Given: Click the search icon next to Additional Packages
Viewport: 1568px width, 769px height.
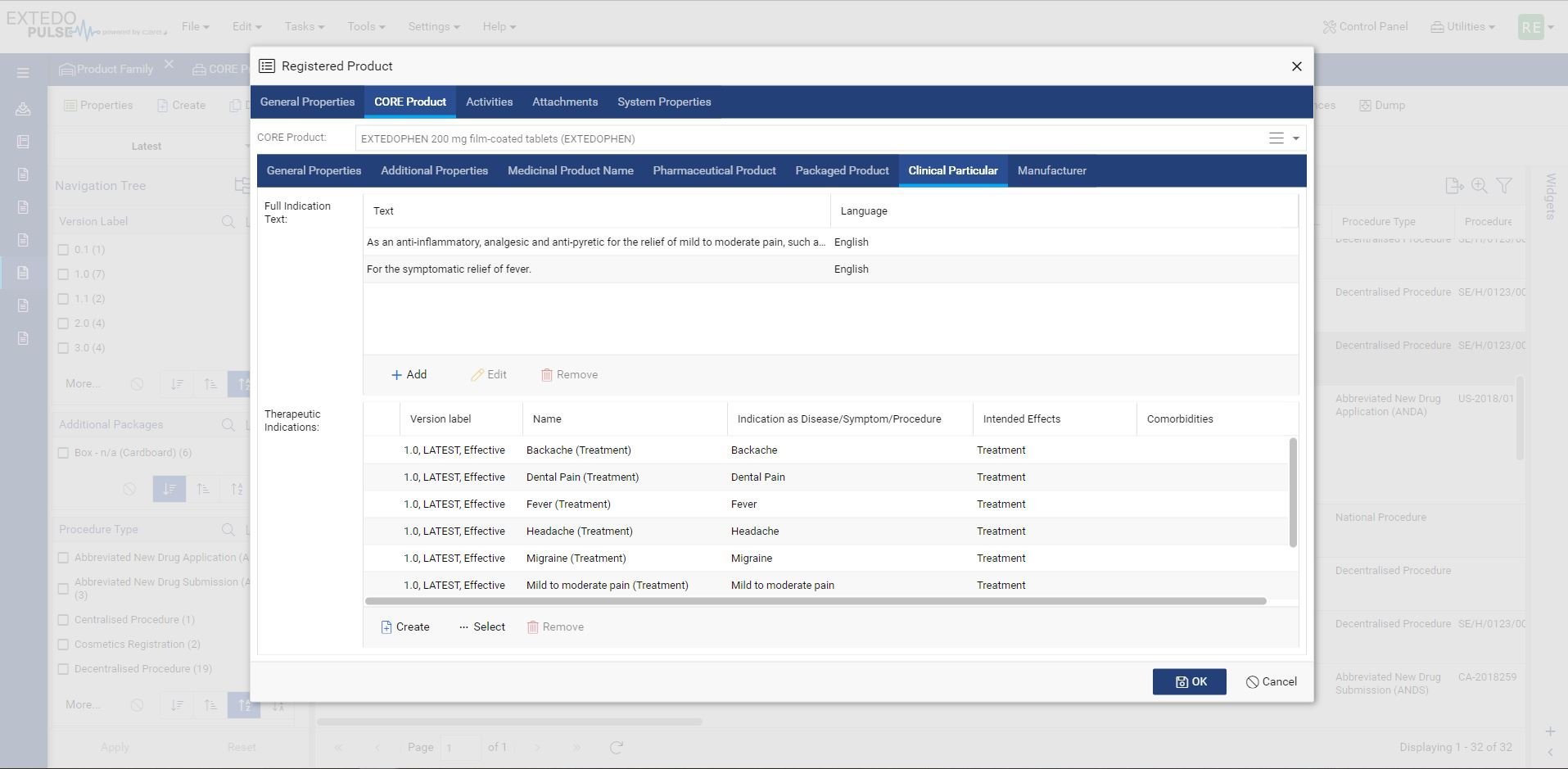Looking at the screenshot, I should point(228,424).
